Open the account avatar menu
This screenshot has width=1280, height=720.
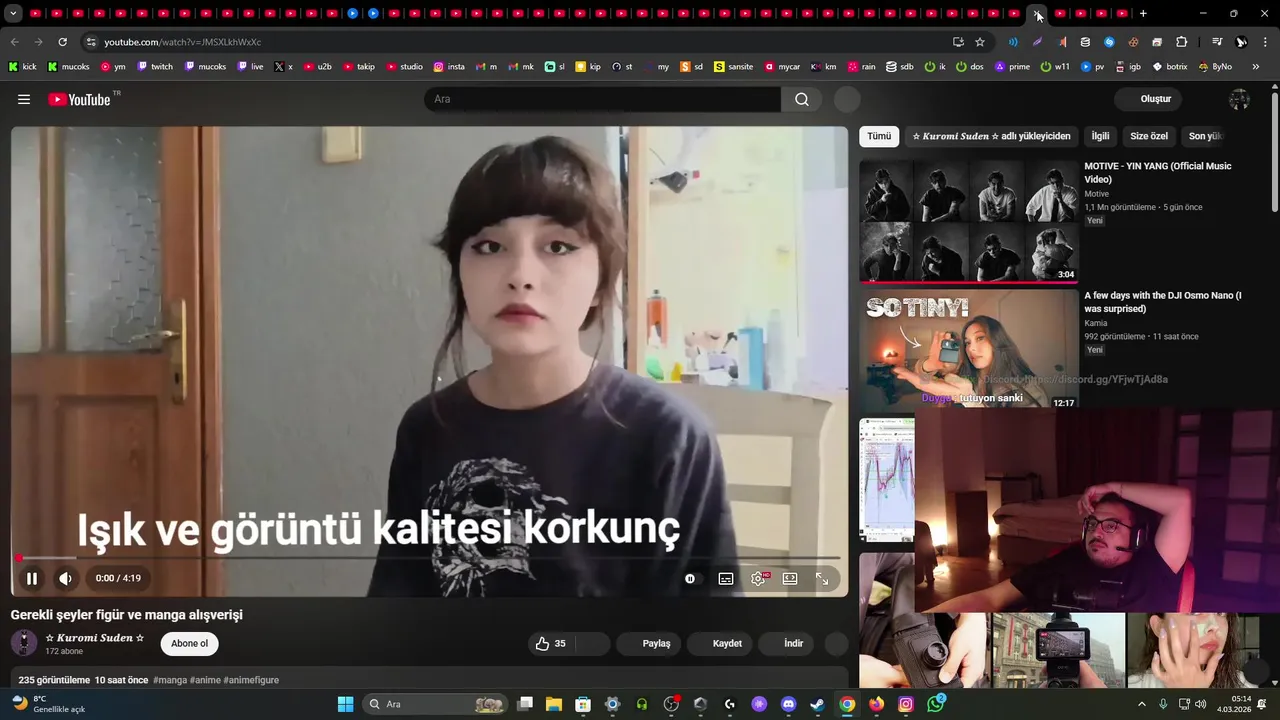coord(1239,99)
